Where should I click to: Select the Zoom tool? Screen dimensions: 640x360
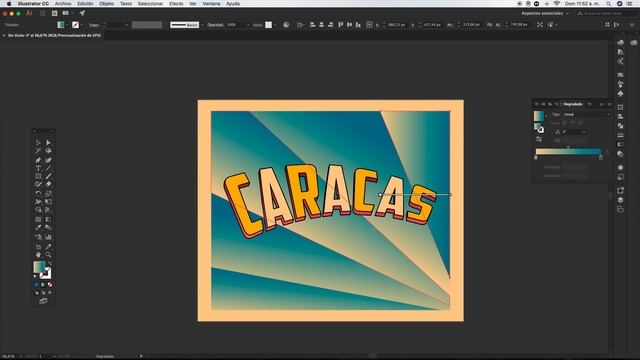coord(48,255)
